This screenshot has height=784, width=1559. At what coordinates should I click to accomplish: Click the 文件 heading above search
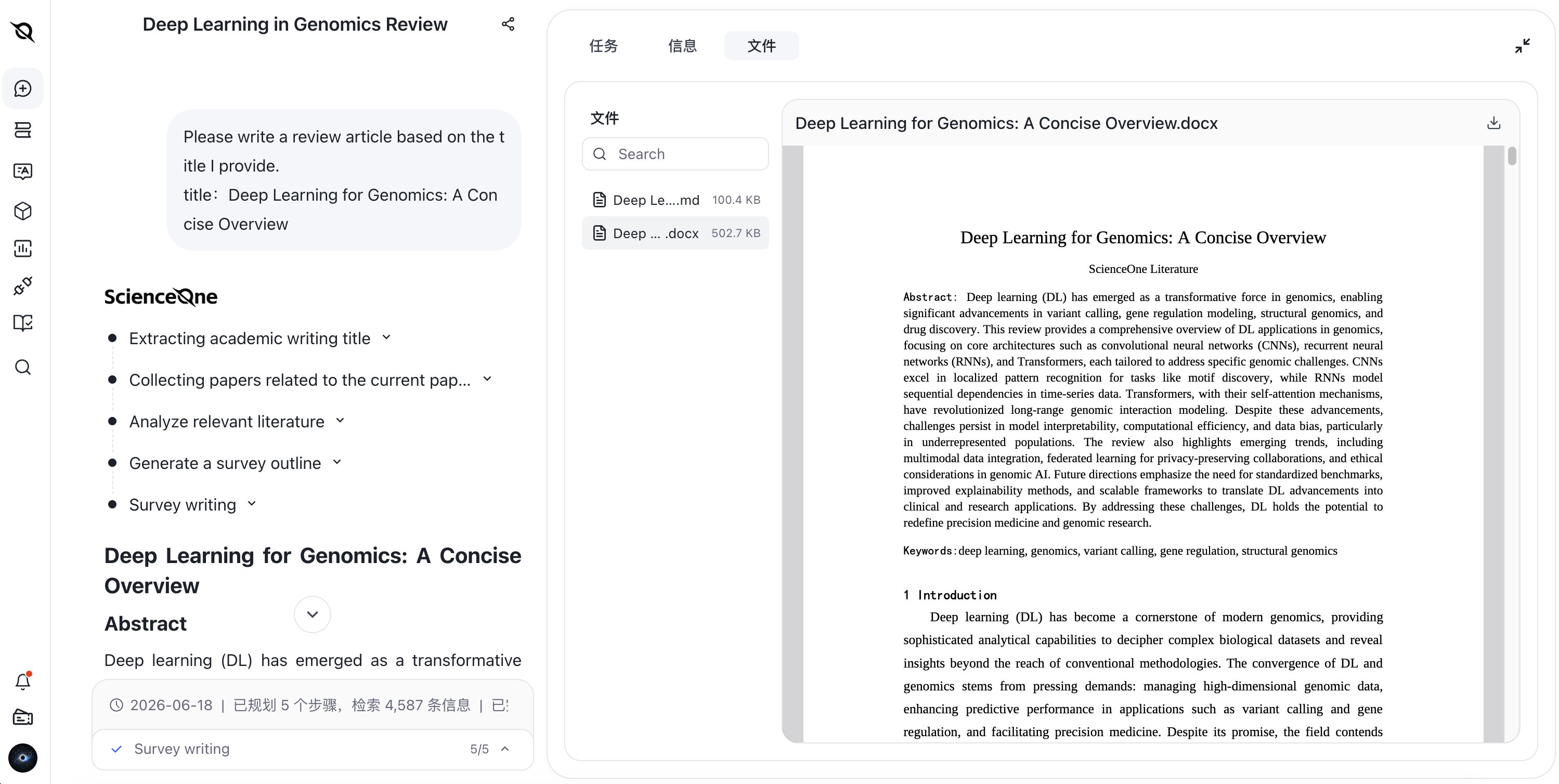605,118
